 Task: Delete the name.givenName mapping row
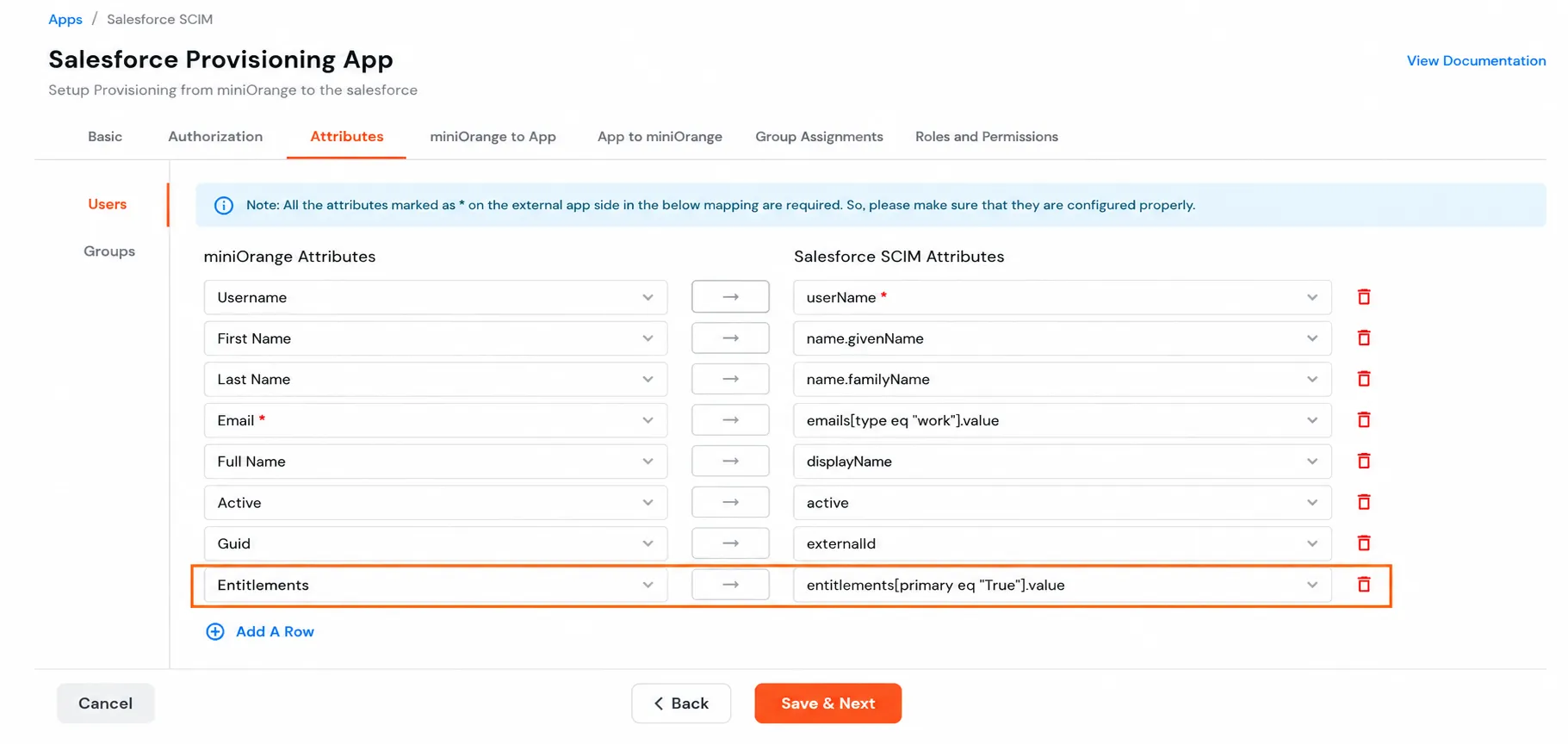1364,338
